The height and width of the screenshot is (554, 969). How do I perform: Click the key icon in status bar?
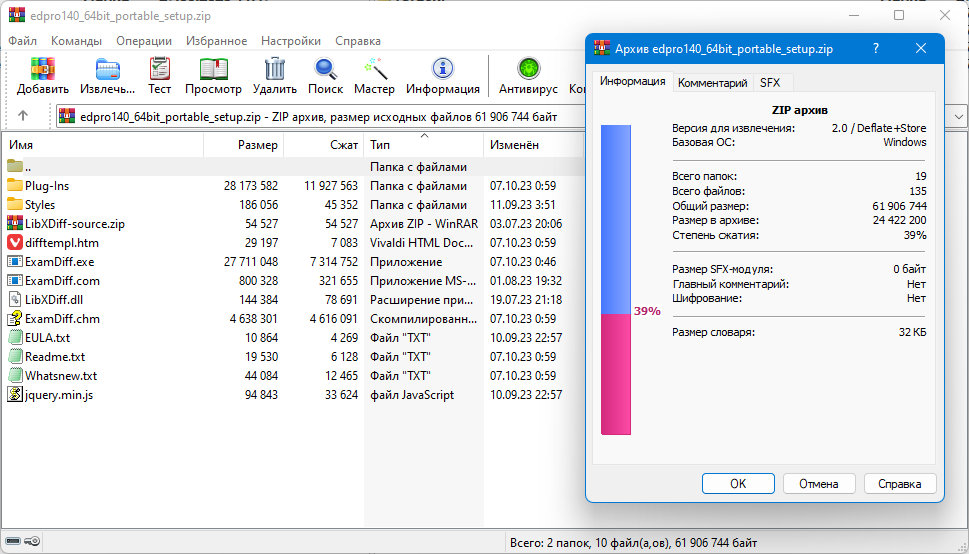pyautogui.click(x=33, y=542)
